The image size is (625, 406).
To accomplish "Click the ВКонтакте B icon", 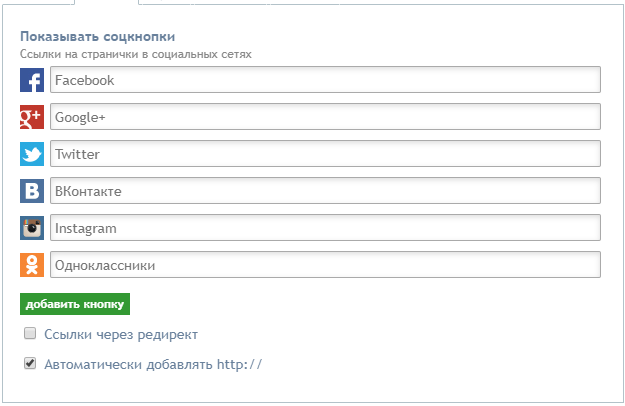I will 32,191.
